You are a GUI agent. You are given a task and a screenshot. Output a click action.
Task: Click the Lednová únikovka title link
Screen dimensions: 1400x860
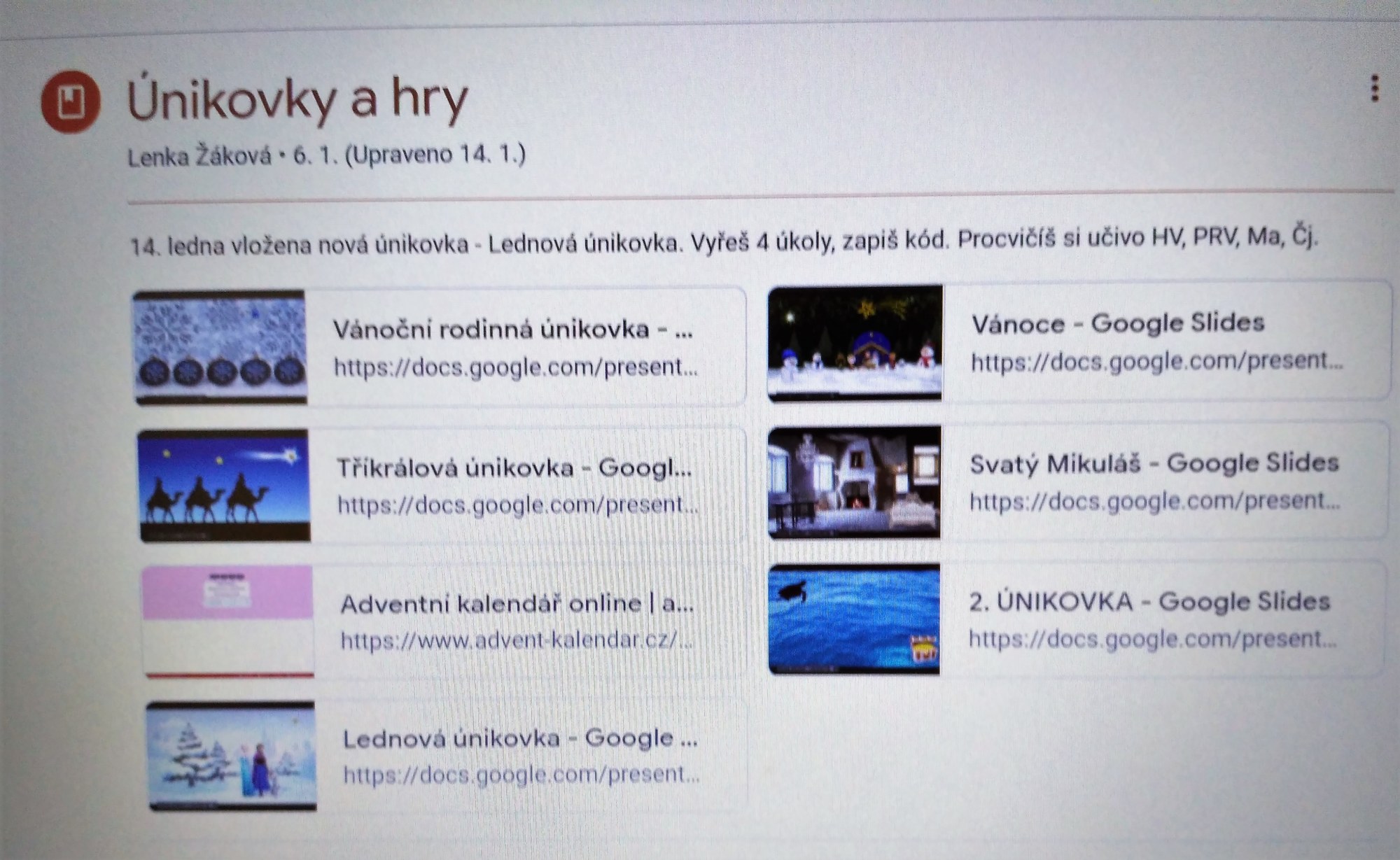point(519,738)
